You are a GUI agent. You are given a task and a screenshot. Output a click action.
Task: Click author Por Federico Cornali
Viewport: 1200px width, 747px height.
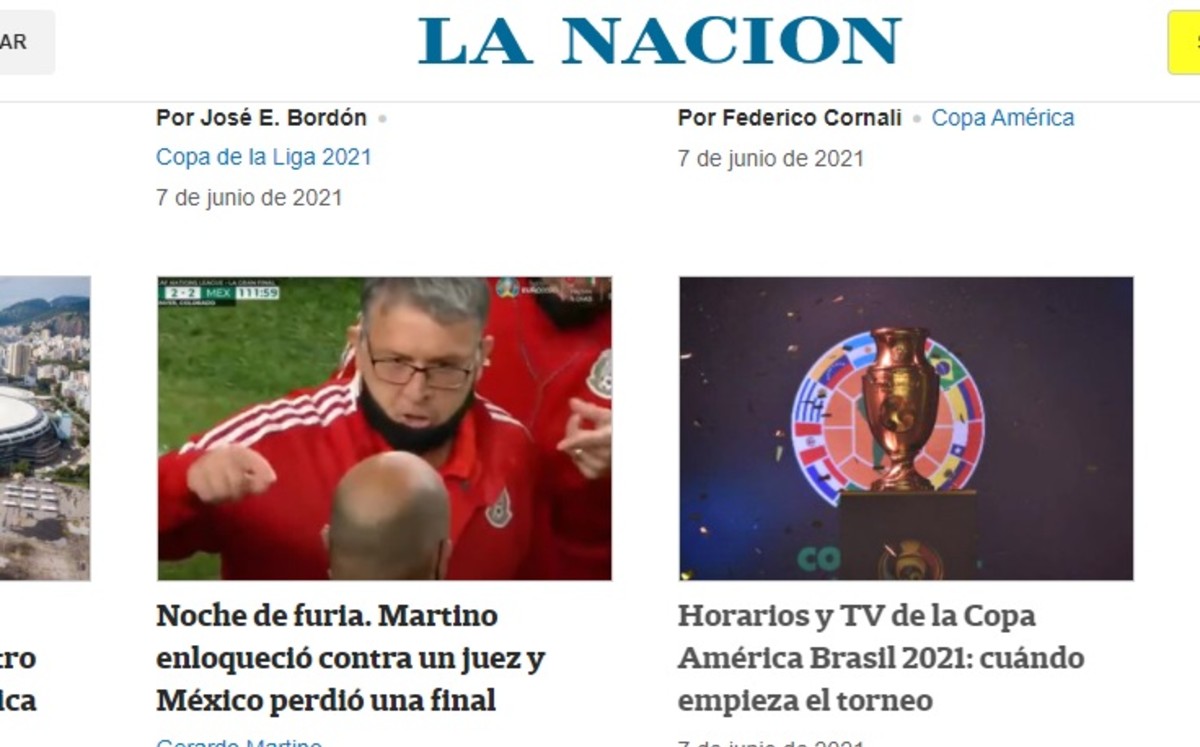click(790, 118)
